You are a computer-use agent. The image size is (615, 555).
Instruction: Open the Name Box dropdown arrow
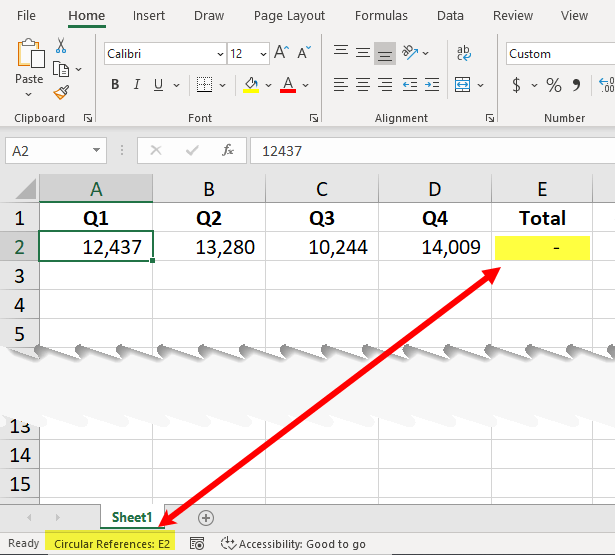pyautogui.click(x=96, y=150)
